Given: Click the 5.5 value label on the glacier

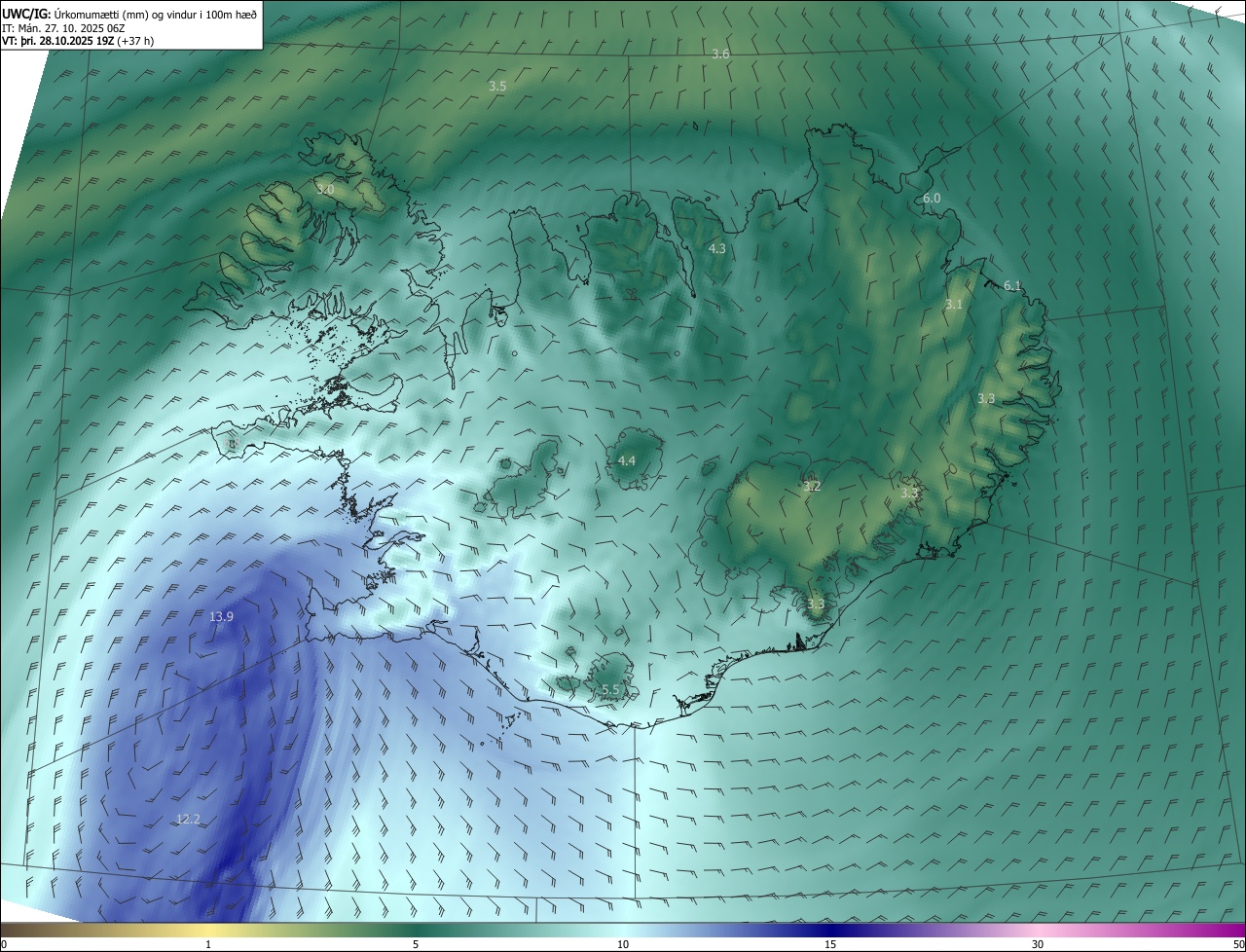Looking at the screenshot, I should [x=610, y=689].
